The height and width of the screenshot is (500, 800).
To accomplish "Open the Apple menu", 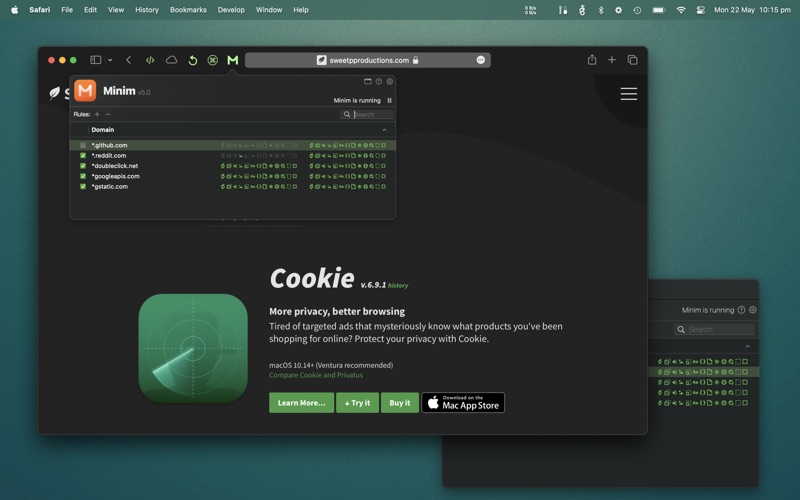I will pos(14,10).
